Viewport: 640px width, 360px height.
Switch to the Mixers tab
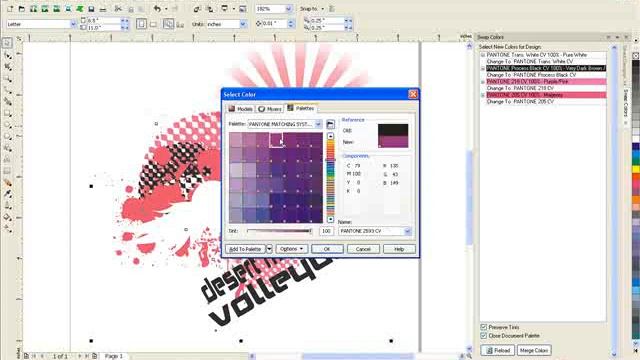tap(270, 109)
